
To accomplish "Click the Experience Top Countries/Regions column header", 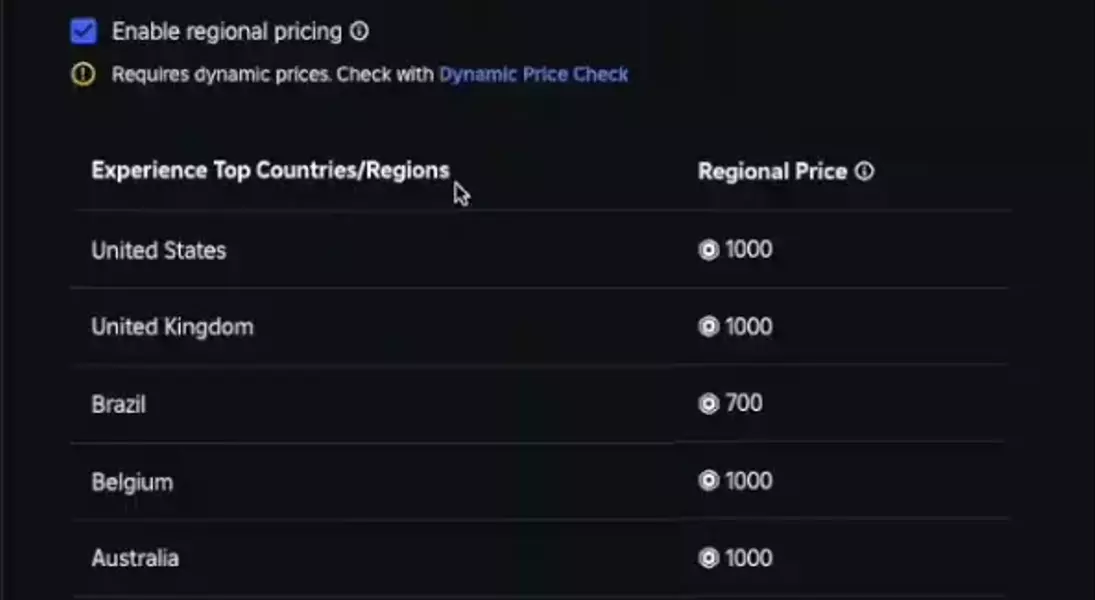I will [x=270, y=171].
